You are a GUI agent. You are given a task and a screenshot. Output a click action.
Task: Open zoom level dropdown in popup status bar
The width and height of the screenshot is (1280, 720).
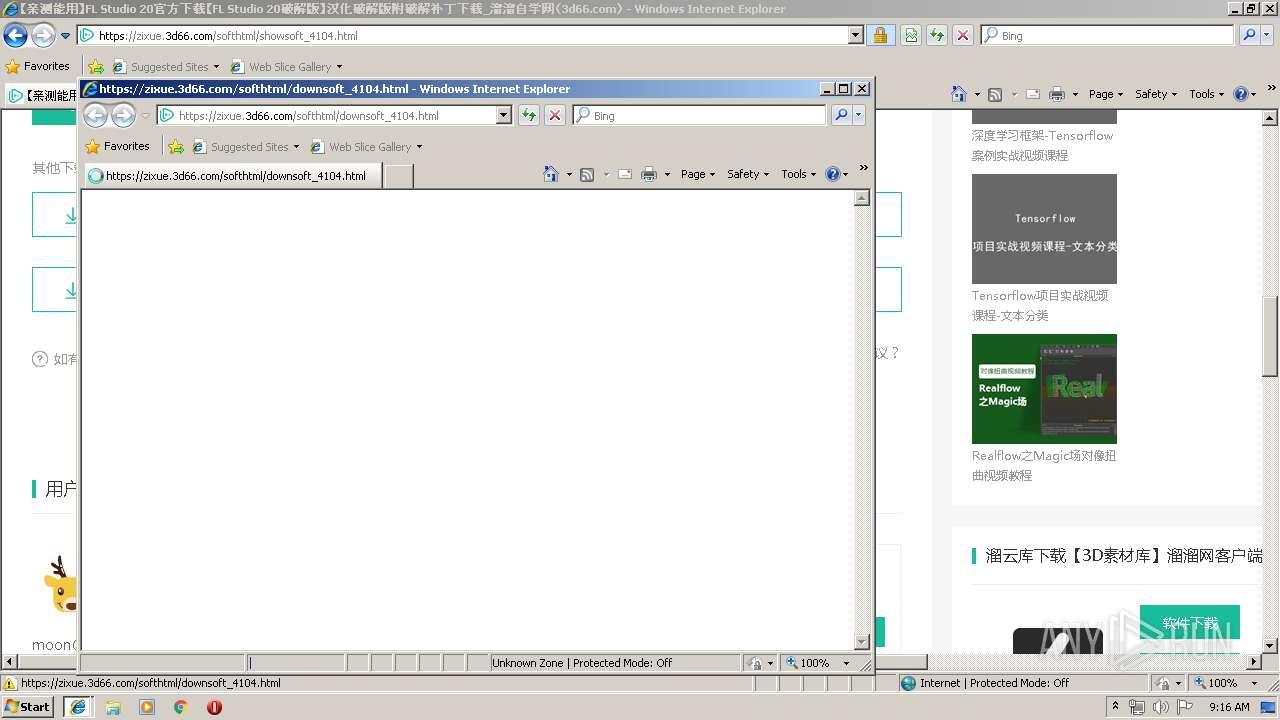[x=846, y=663]
